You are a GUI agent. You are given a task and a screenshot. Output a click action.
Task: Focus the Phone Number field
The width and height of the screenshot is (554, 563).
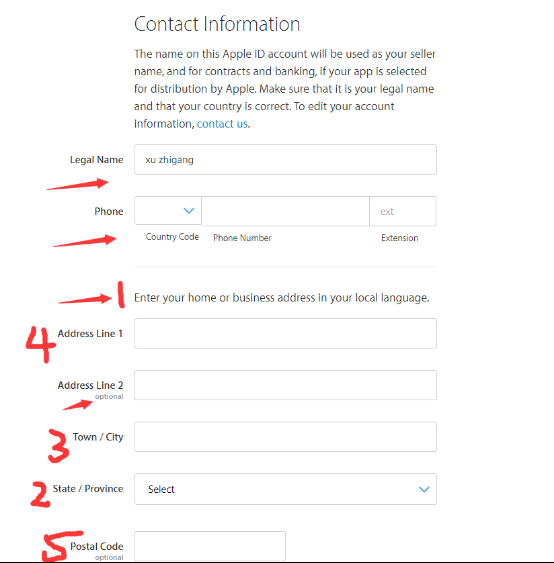(x=285, y=211)
